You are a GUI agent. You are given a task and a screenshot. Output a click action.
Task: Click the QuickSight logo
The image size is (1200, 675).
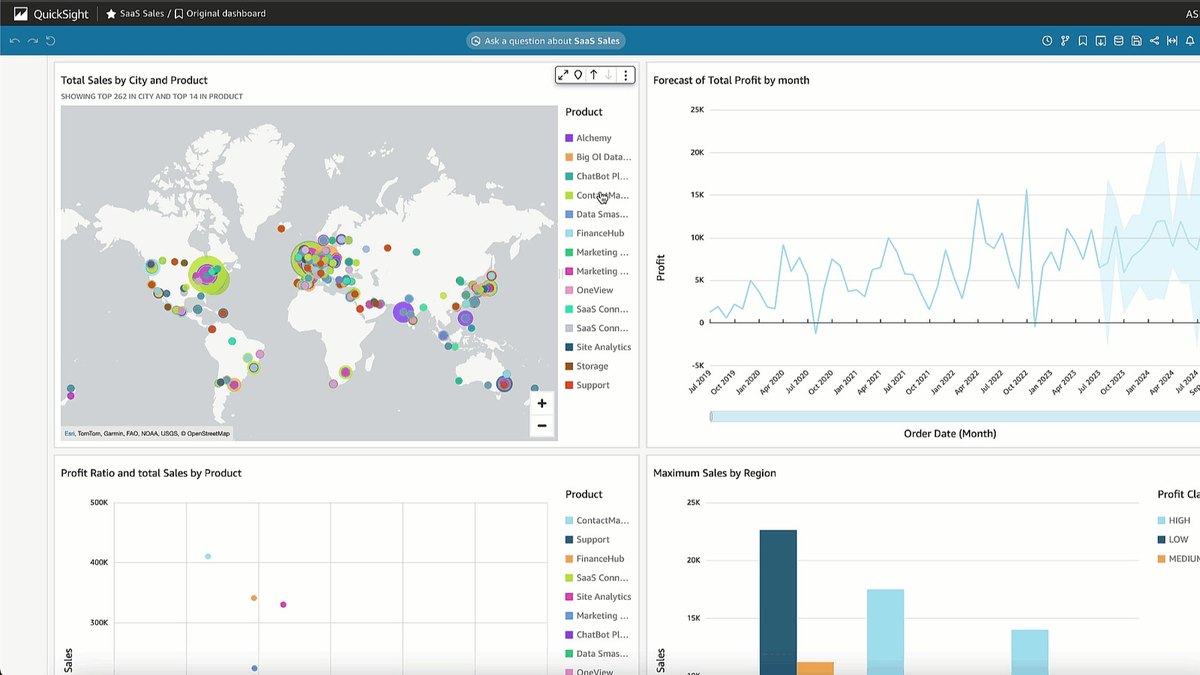tap(51, 14)
